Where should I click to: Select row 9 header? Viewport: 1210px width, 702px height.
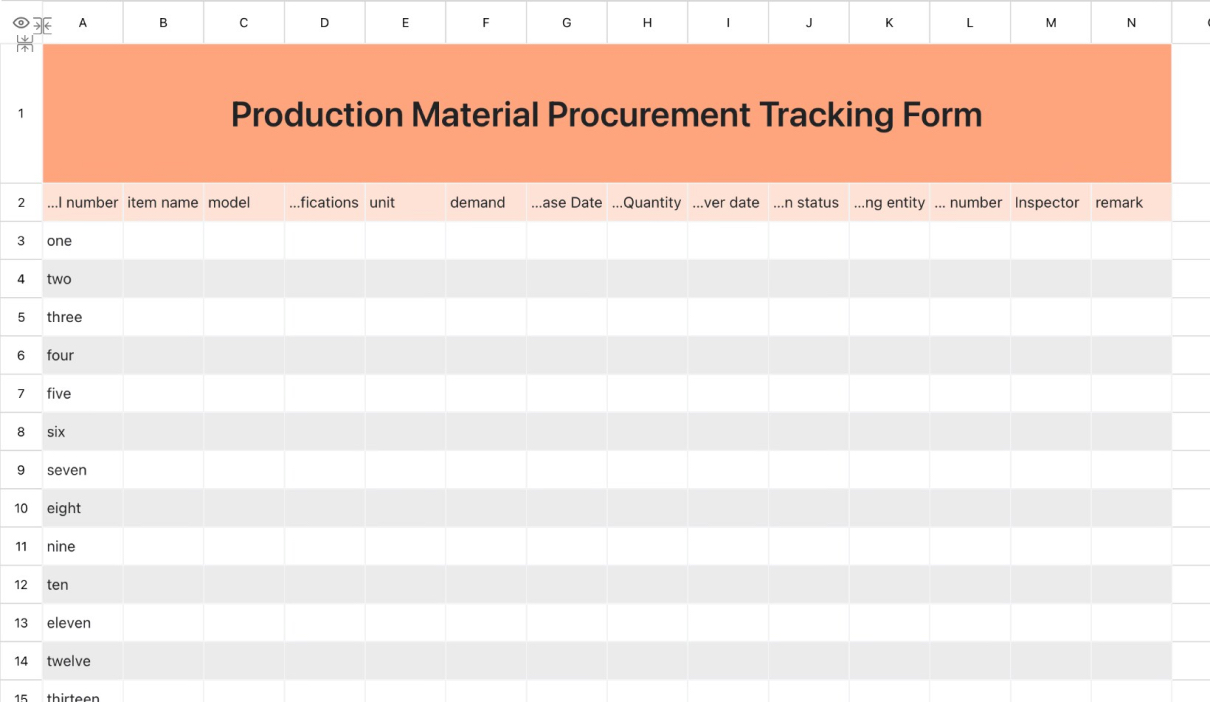[x=21, y=470]
